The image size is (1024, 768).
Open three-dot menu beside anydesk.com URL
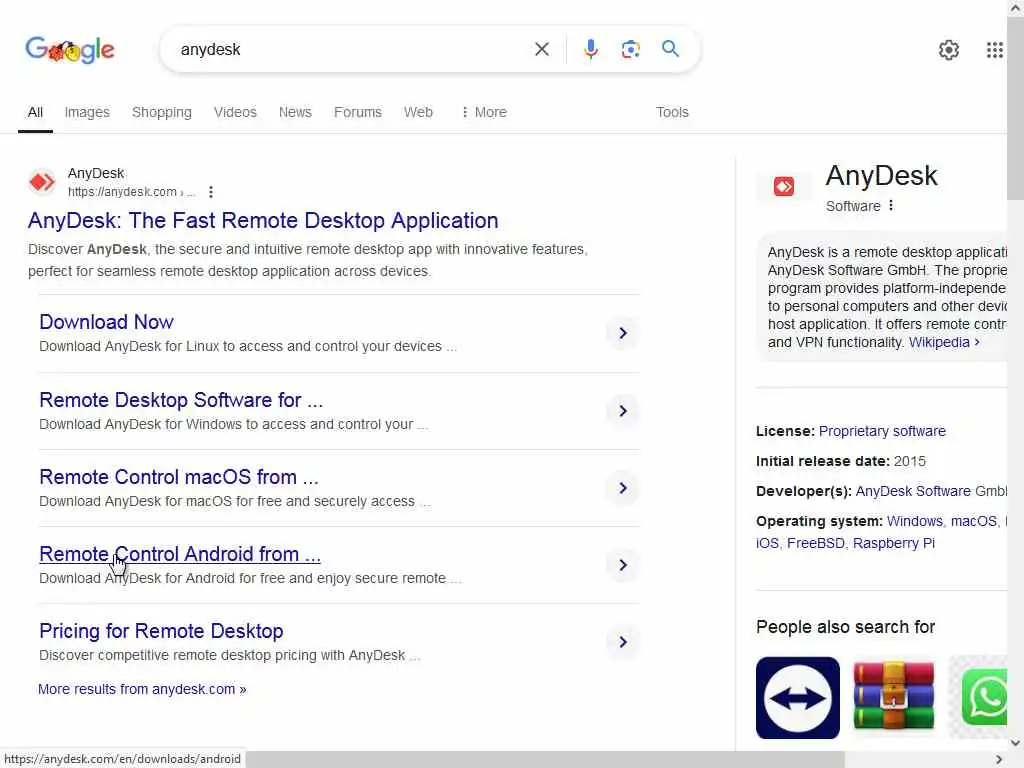(210, 192)
